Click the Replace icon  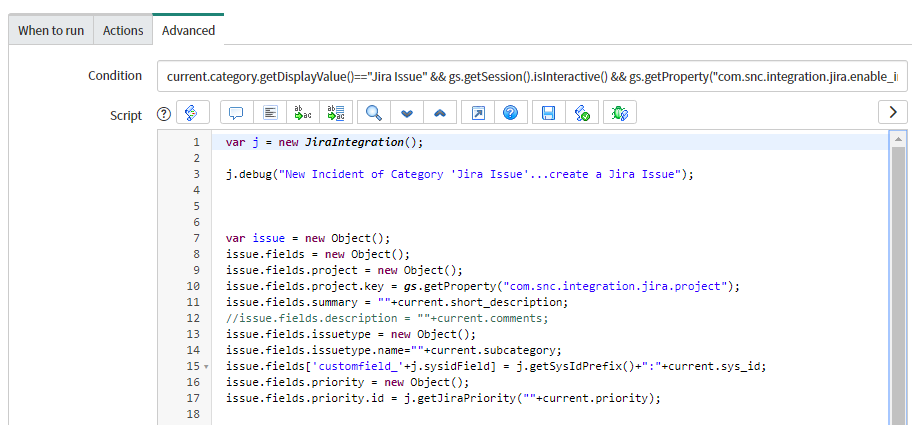(303, 112)
